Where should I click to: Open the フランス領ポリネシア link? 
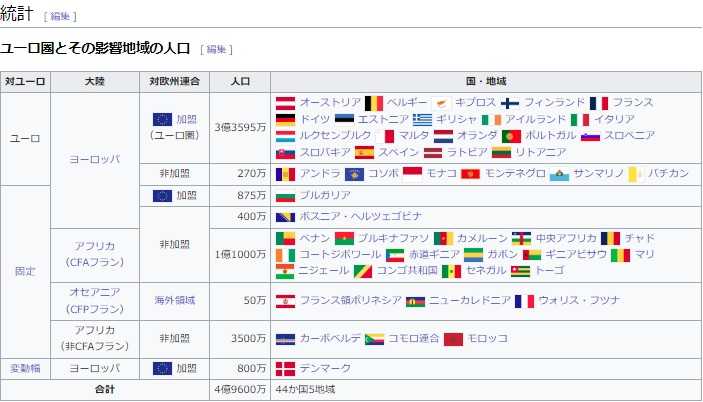tap(342, 300)
